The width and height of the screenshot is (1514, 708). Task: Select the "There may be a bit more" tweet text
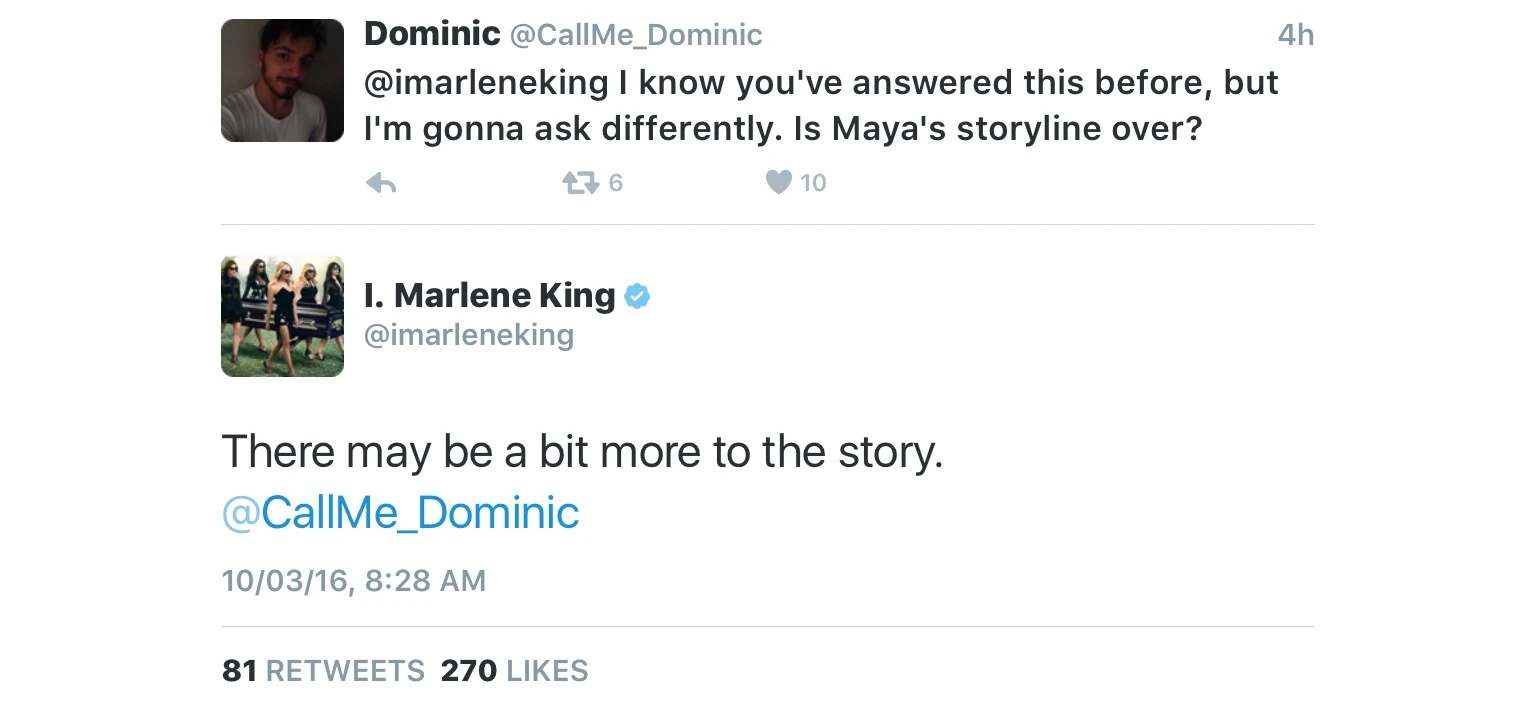(x=582, y=452)
